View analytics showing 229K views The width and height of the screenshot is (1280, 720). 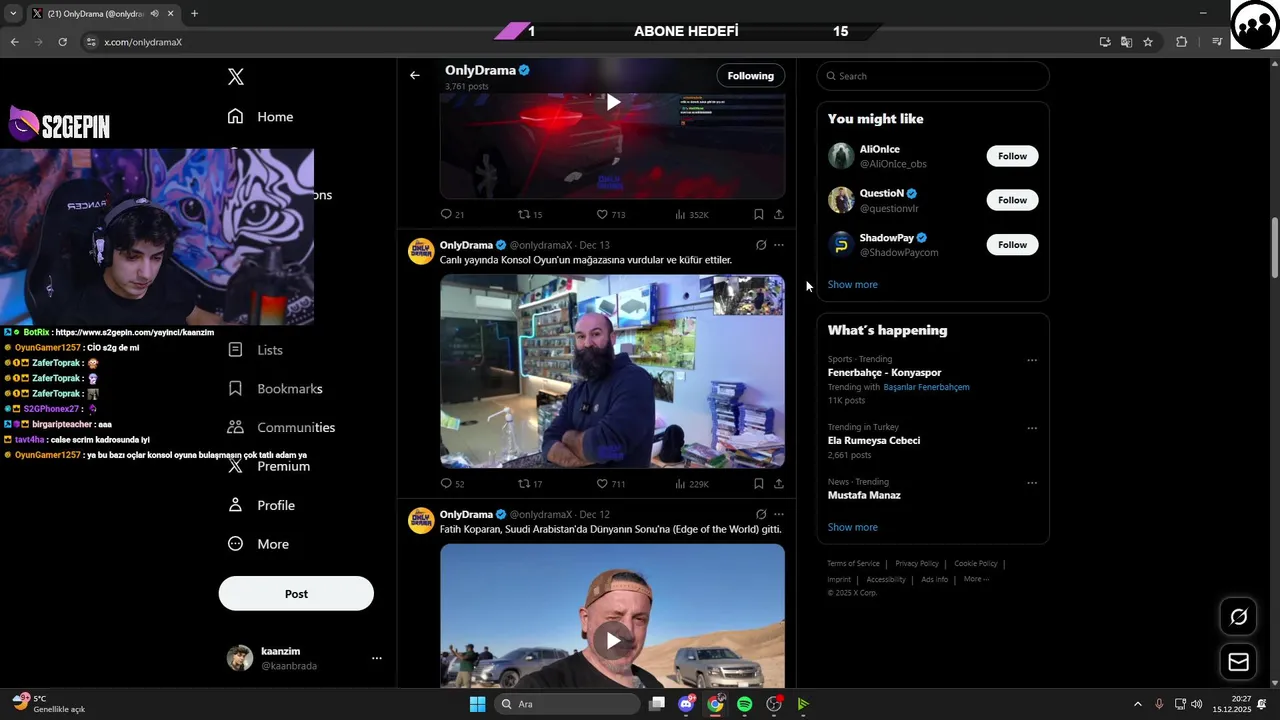[691, 484]
